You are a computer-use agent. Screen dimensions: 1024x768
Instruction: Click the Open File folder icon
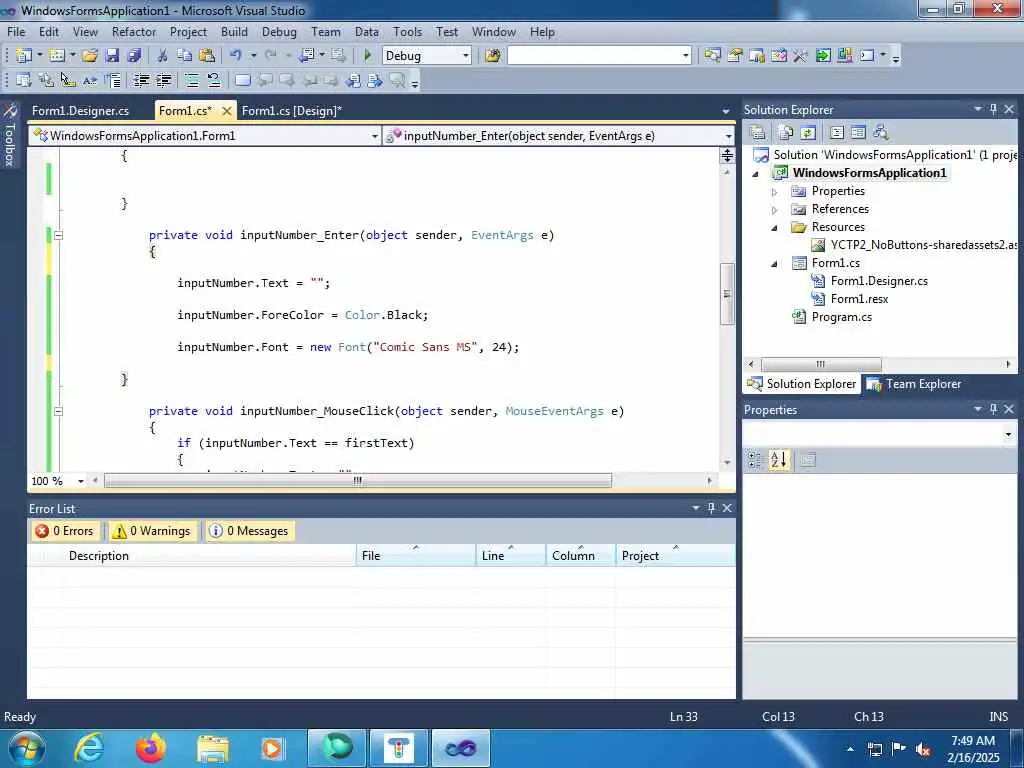pyautogui.click(x=89, y=56)
